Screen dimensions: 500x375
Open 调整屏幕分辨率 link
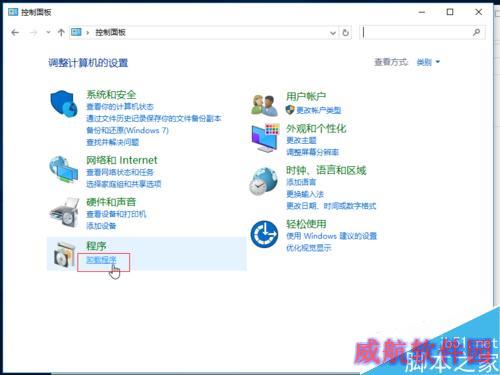tap(312, 152)
